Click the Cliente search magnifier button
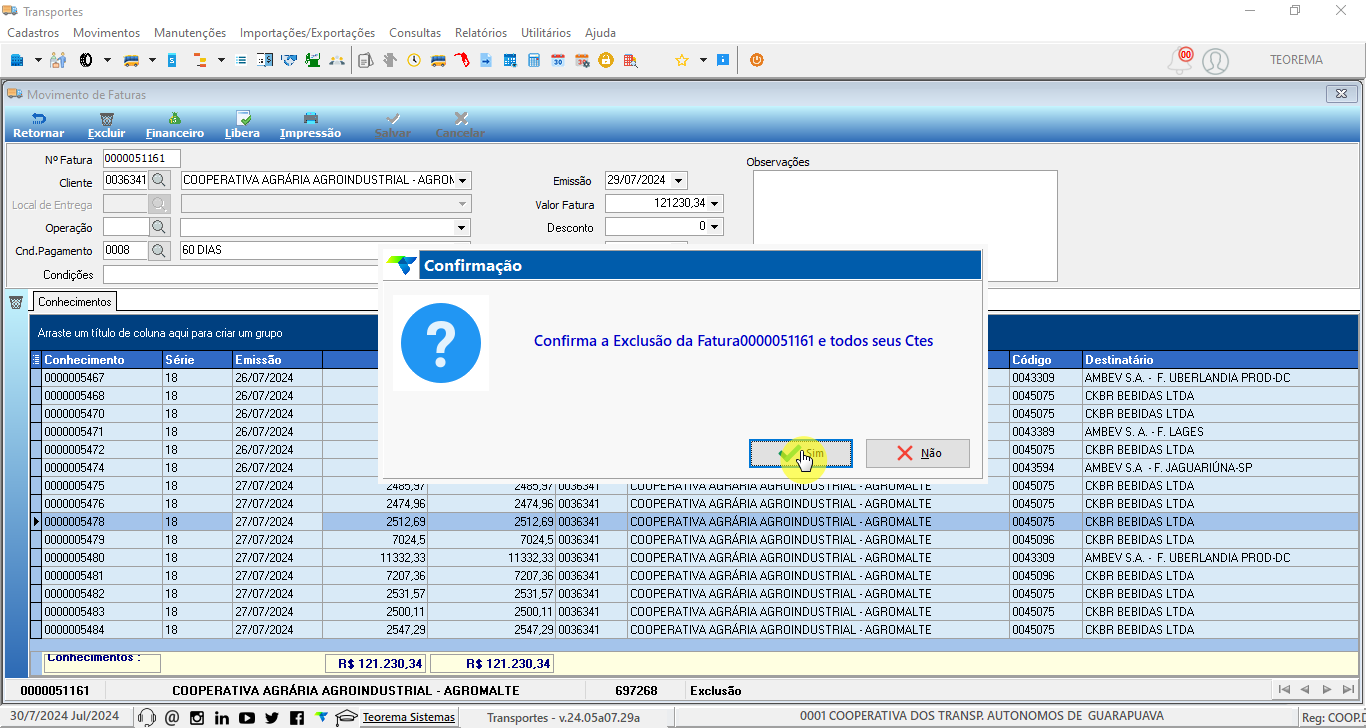Viewport: 1366px width, 728px height. tap(160, 181)
